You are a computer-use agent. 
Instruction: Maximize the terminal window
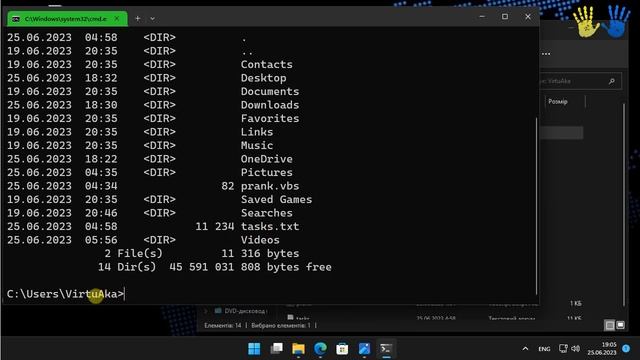(x=505, y=17)
